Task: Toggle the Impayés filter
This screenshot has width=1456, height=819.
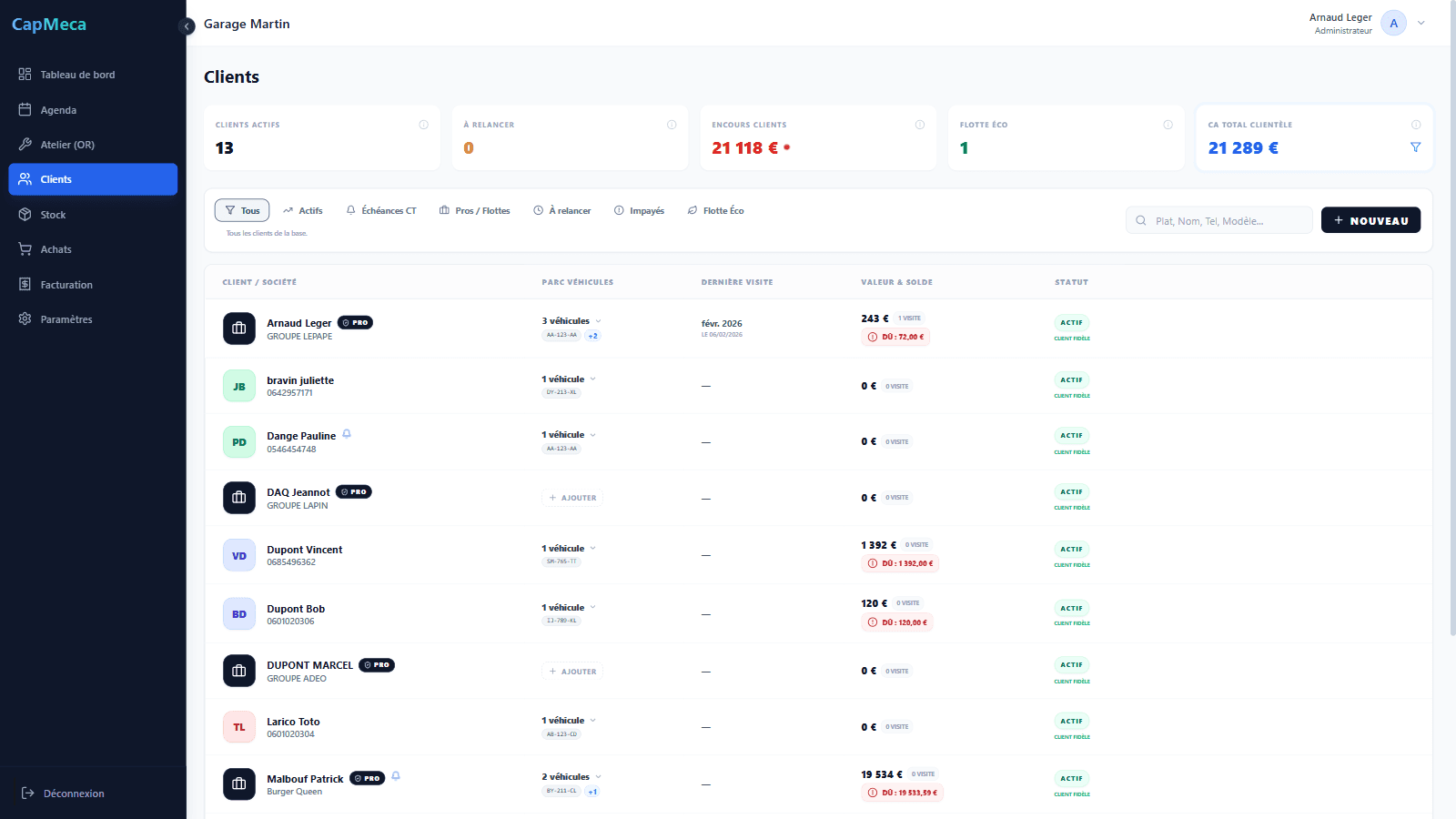Action: [640, 210]
